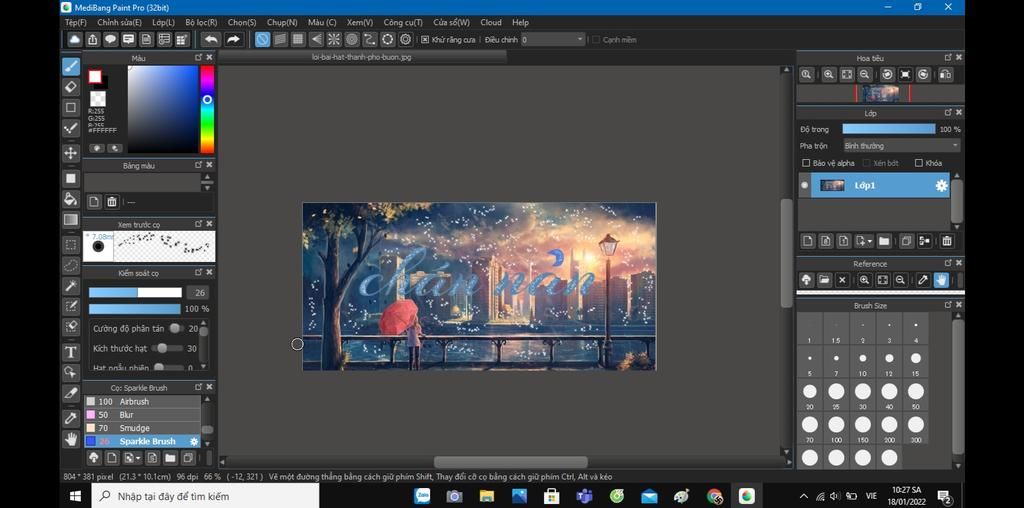This screenshot has height=508, width=1024.
Task: Toggle visibility of Lớp1 layer
Action: pyautogui.click(x=804, y=185)
